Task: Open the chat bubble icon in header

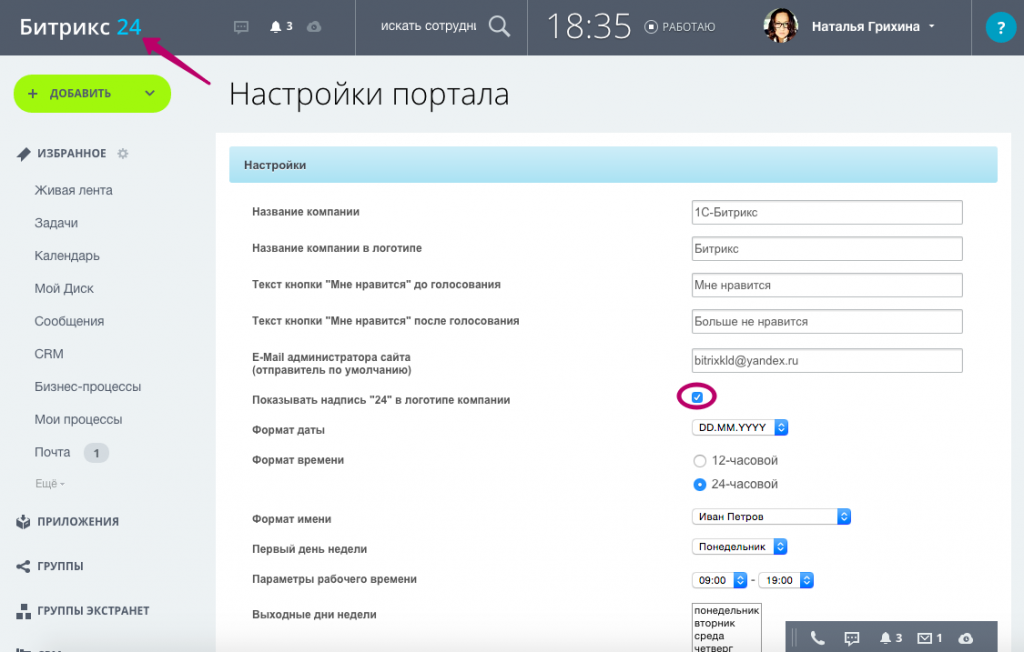Action: pos(241,27)
